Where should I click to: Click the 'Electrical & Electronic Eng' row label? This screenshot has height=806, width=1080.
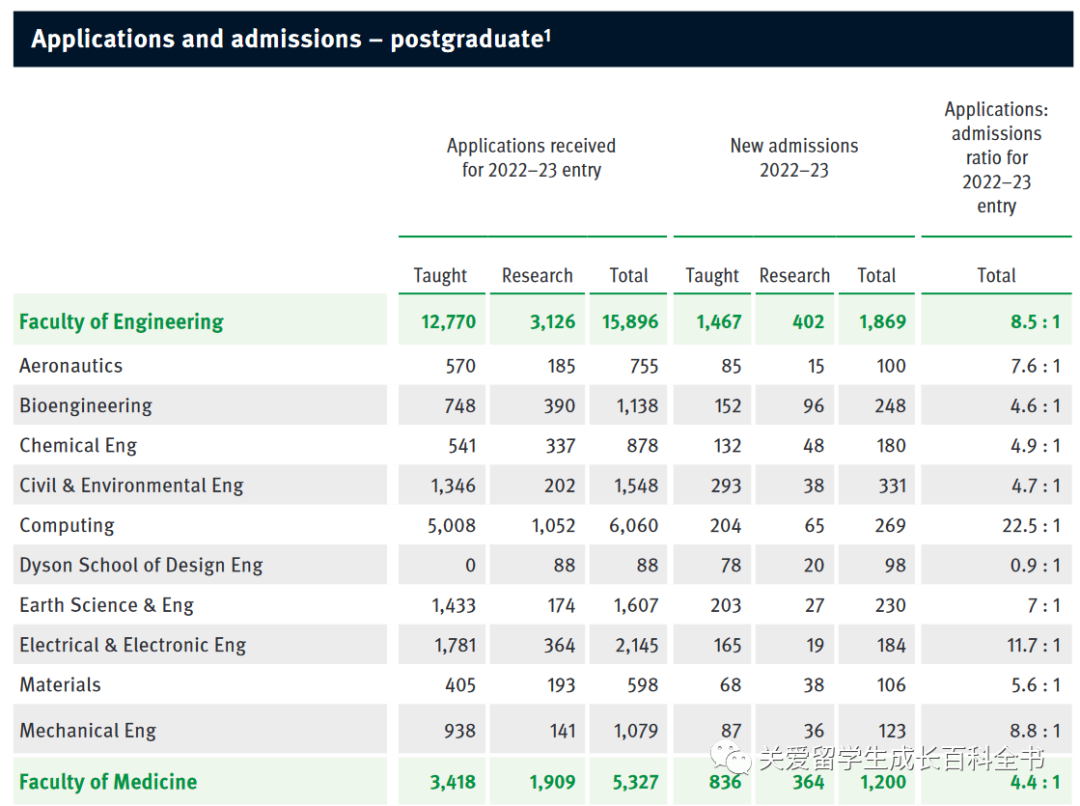click(133, 645)
